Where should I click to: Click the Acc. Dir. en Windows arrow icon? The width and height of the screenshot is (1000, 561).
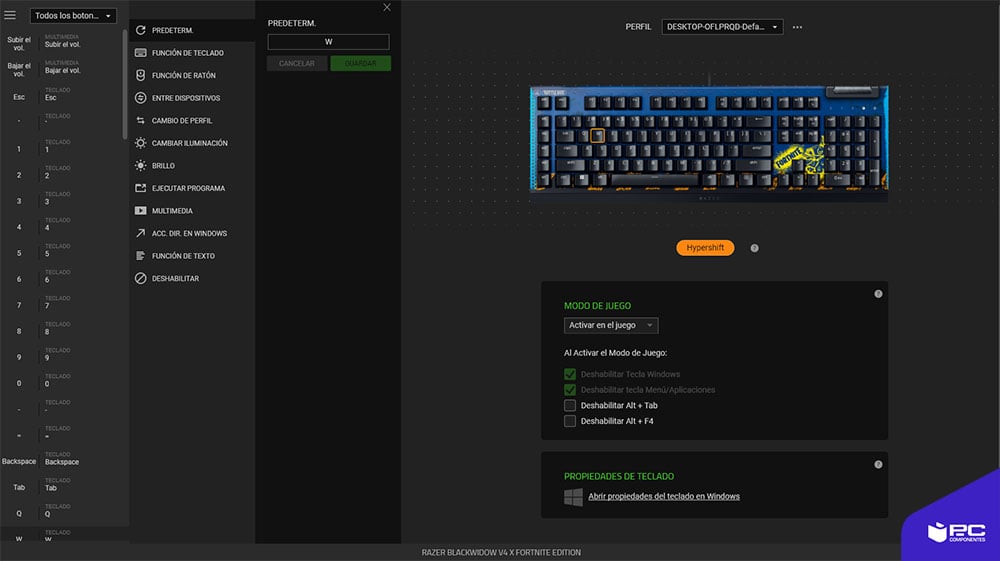pos(140,233)
